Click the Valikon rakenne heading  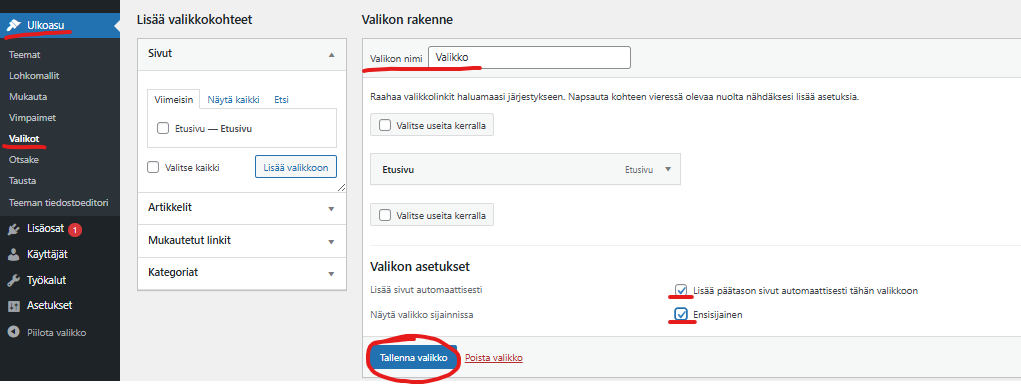click(x=407, y=20)
